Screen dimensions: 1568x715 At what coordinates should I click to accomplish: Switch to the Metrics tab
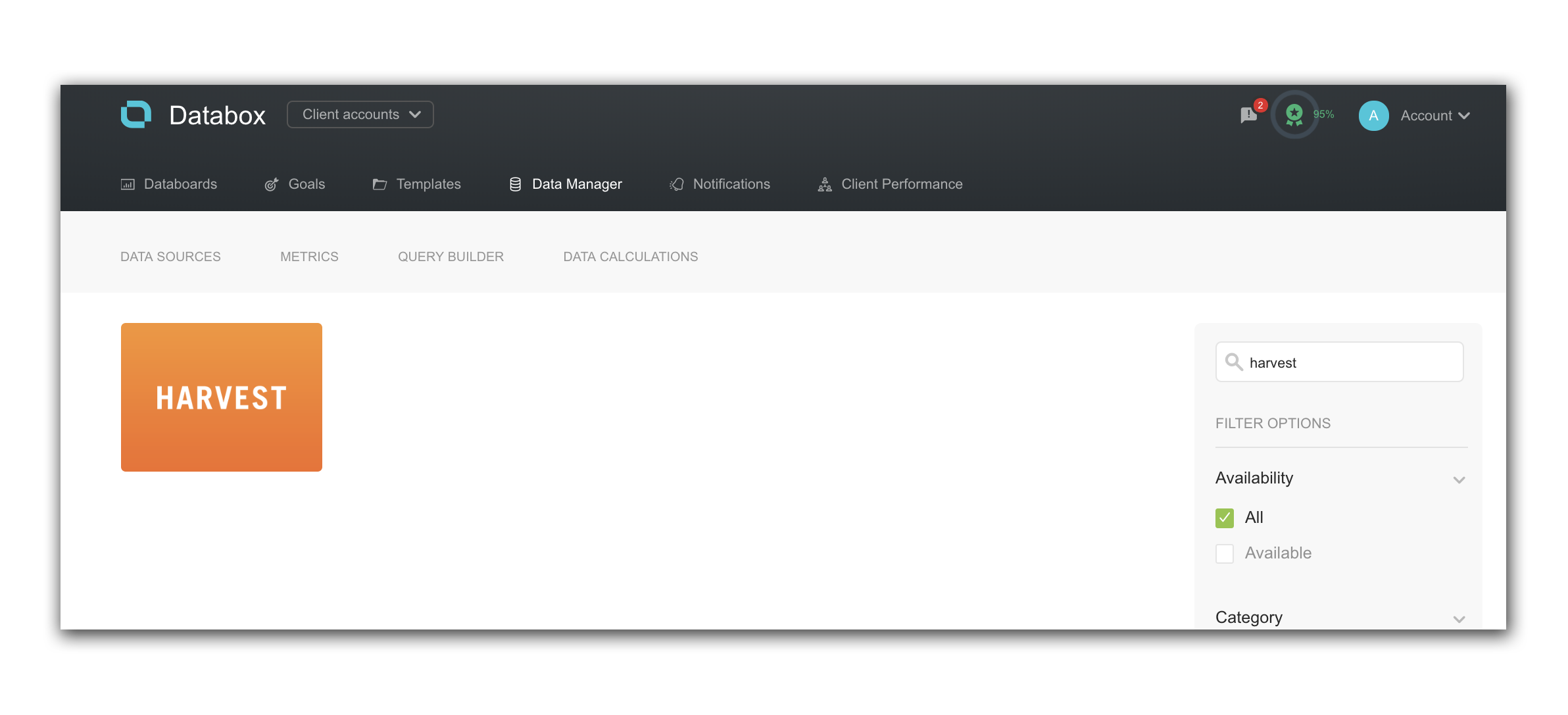tap(309, 257)
